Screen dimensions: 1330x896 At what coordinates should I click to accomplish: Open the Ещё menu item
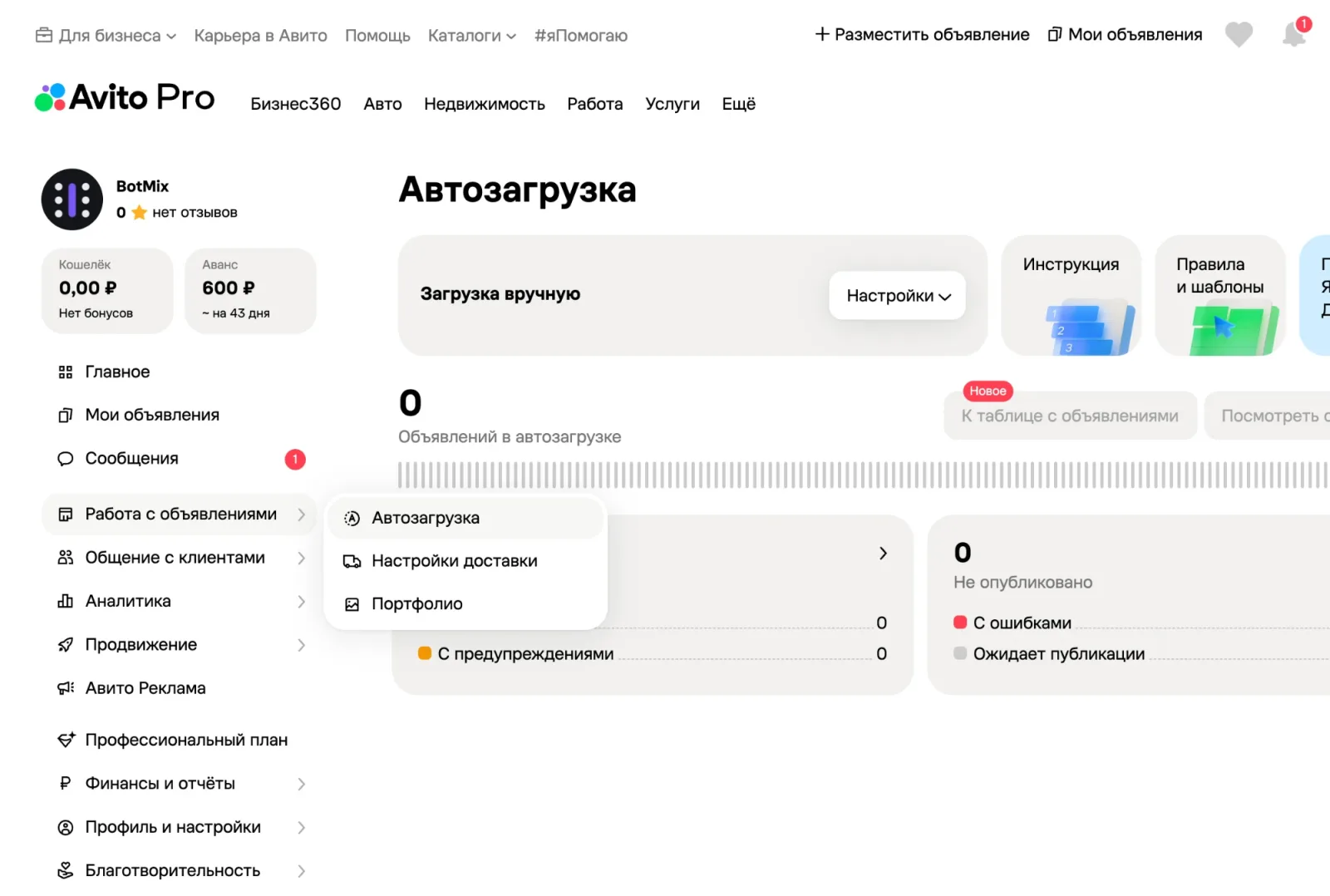tap(738, 104)
